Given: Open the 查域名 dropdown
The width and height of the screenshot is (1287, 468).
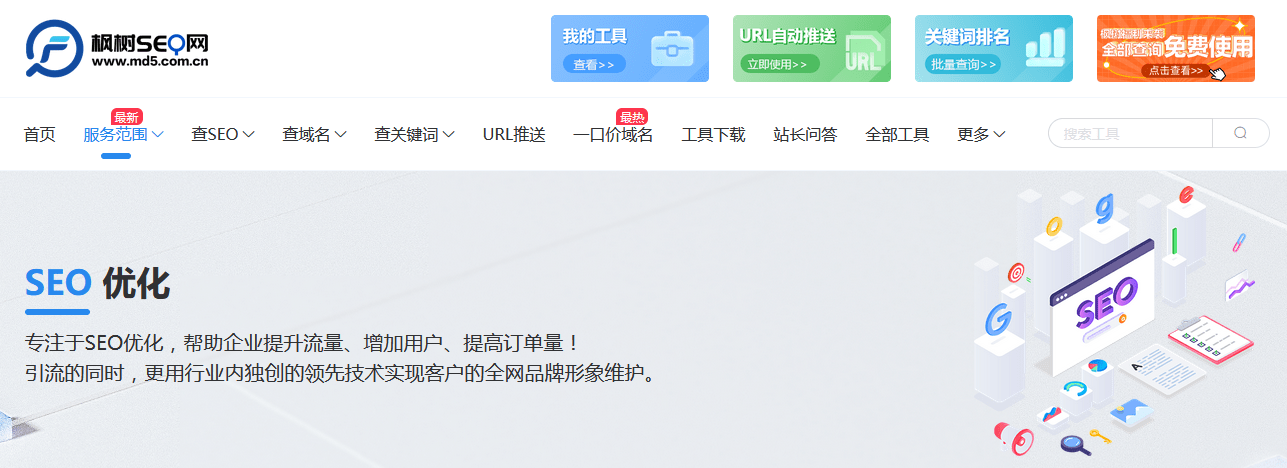Looking at the screenshot, I should (x=314, y=134).
